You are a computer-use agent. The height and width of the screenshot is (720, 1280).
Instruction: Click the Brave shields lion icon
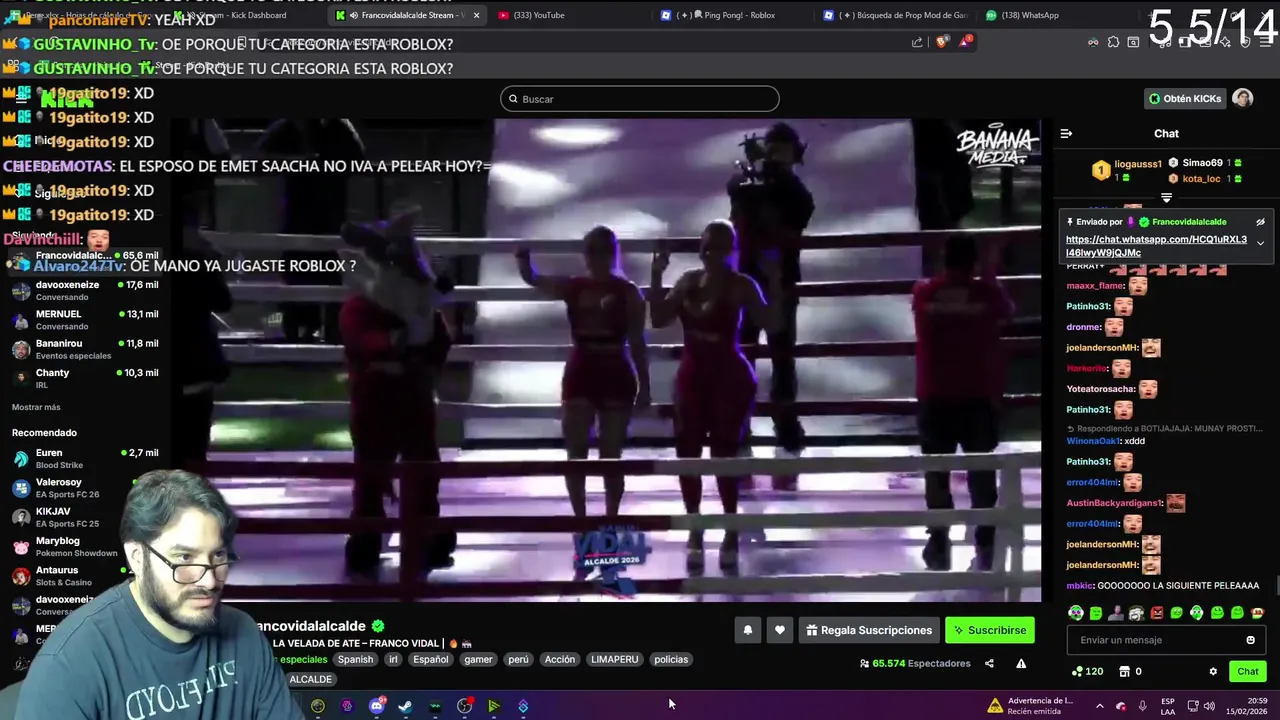pos(941,42)
